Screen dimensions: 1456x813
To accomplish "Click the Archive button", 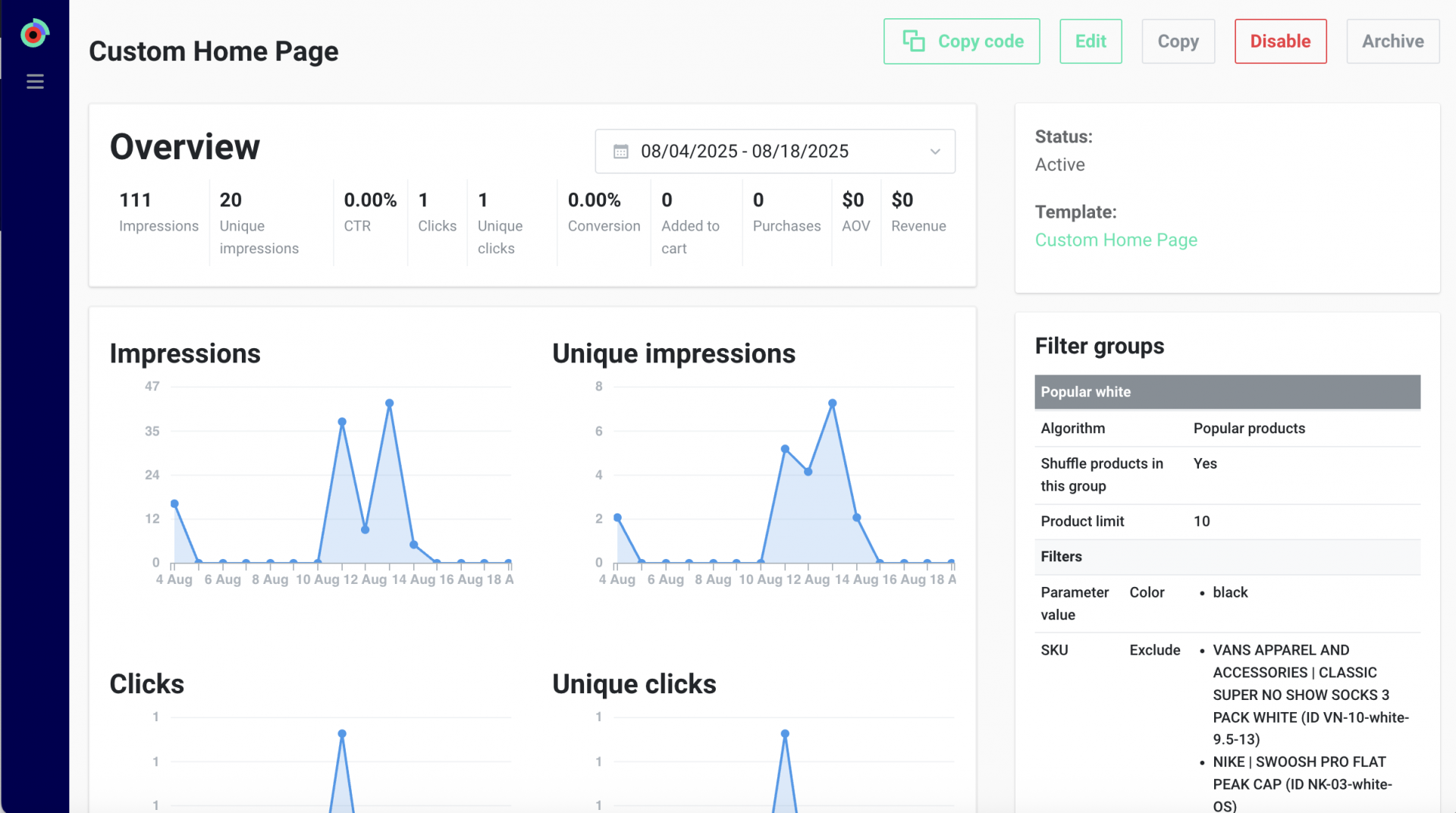I will tap(1392, 42).
